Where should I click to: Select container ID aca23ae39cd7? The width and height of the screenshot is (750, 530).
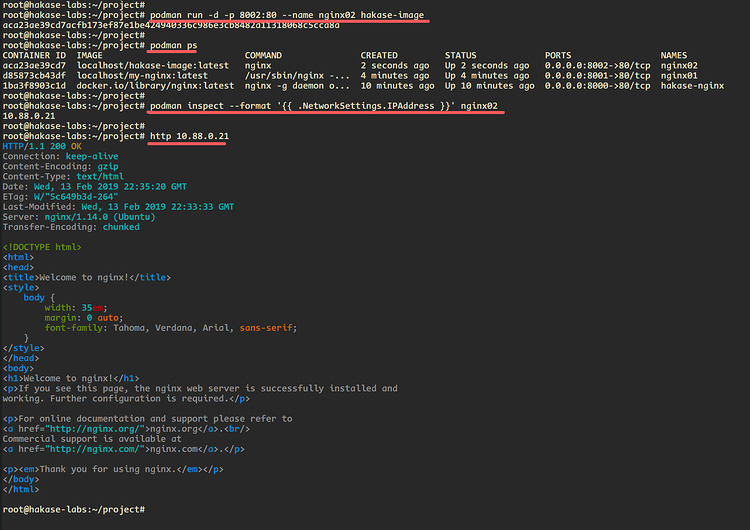tap(35, 65)
